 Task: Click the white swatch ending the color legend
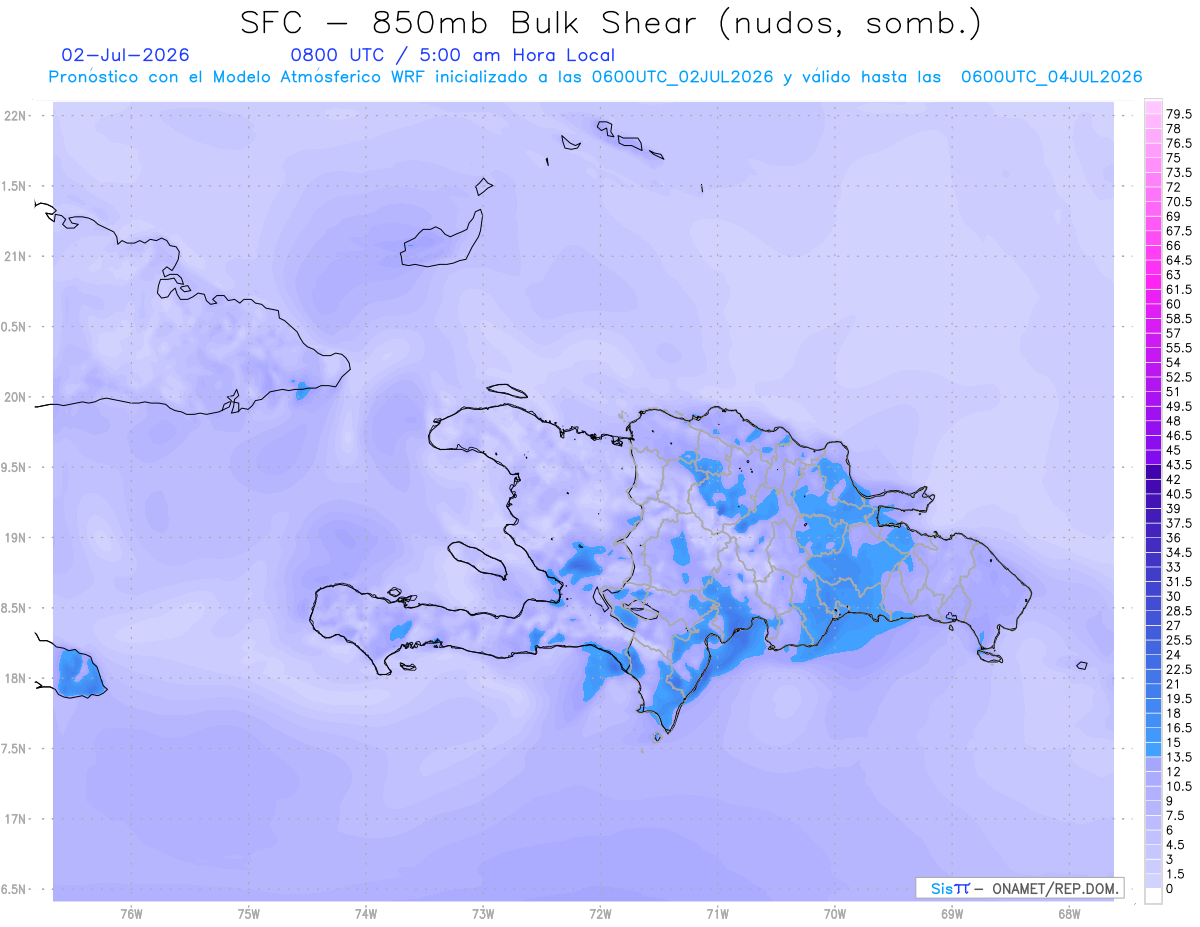(x=1153, y=896)
